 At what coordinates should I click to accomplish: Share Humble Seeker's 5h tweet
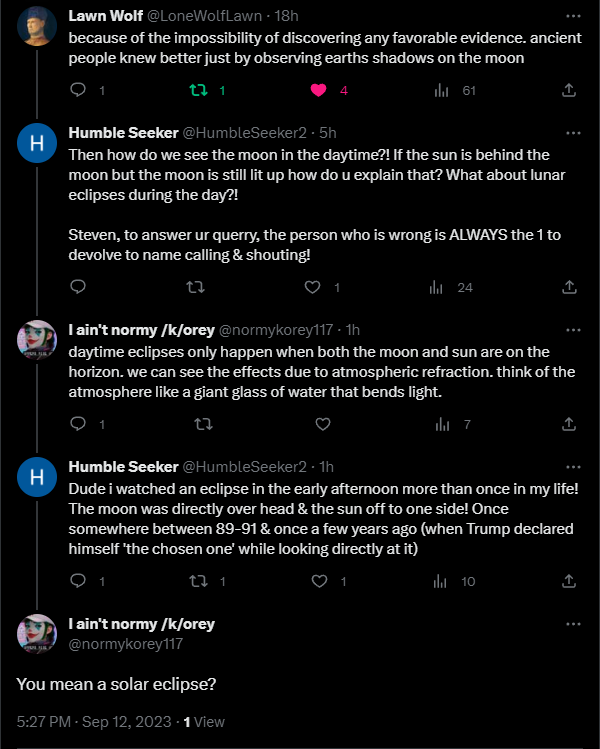click(569, 288)
